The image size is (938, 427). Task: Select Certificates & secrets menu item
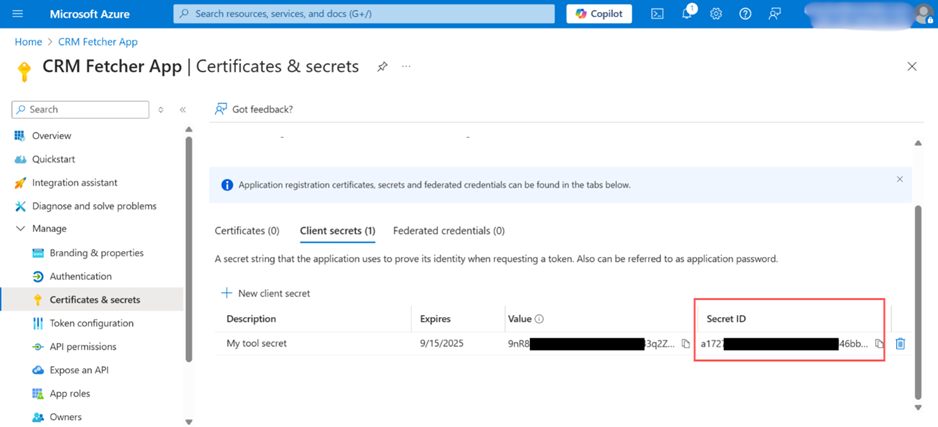coord(93,300)
